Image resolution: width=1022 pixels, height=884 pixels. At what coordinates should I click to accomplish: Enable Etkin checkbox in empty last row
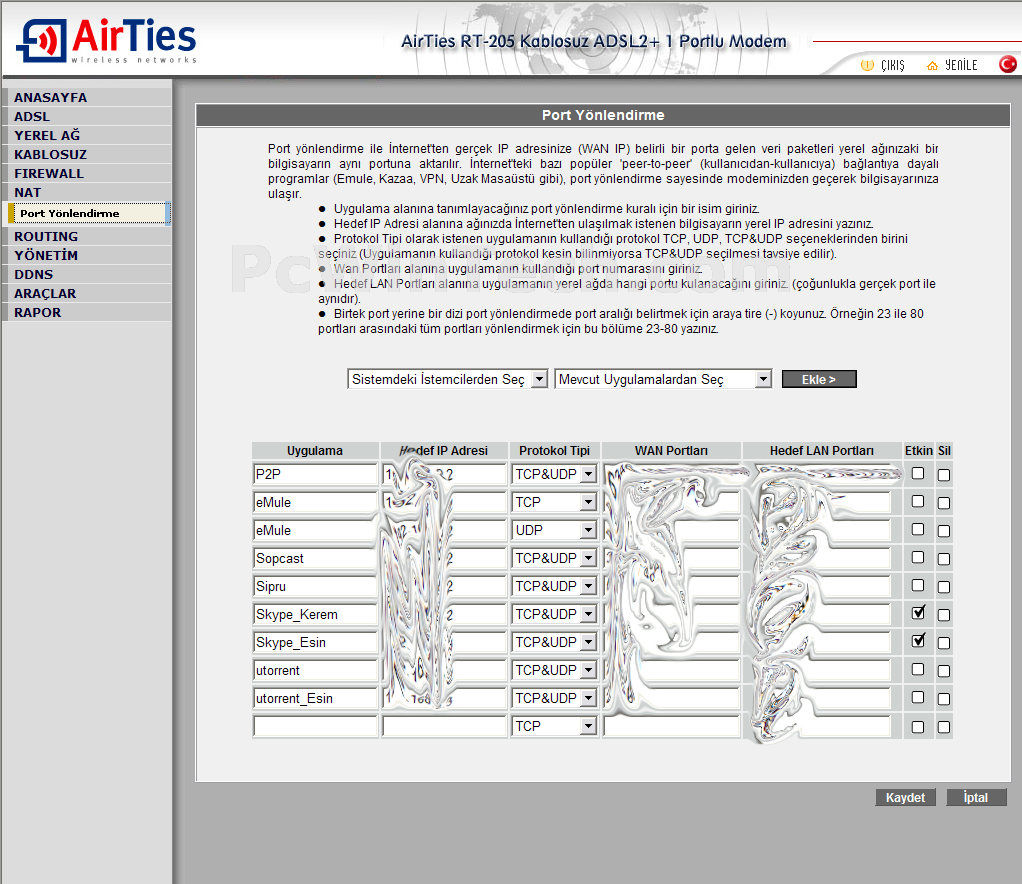pos(918,728)
